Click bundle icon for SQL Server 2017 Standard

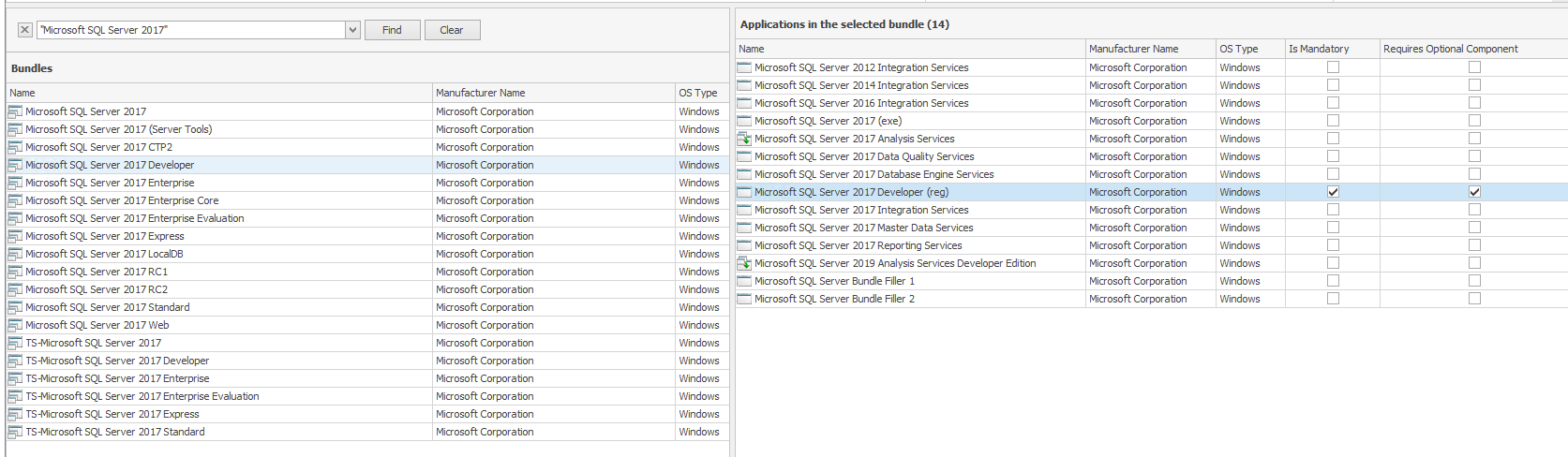click(15, 307)
